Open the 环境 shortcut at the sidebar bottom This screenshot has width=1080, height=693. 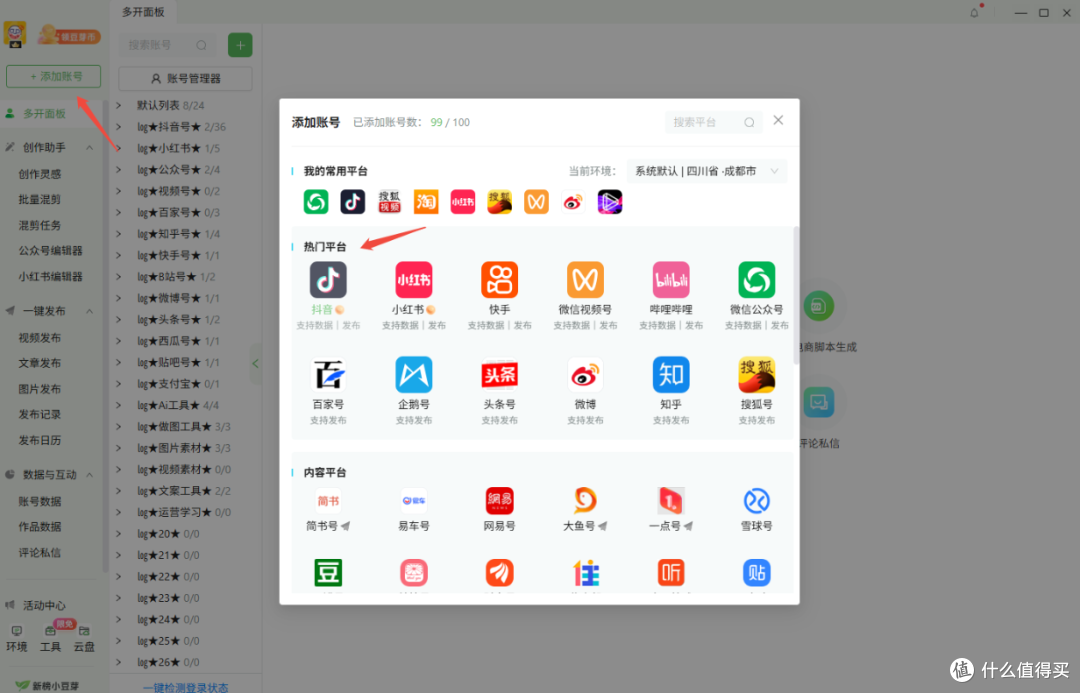tap(17, 639)
